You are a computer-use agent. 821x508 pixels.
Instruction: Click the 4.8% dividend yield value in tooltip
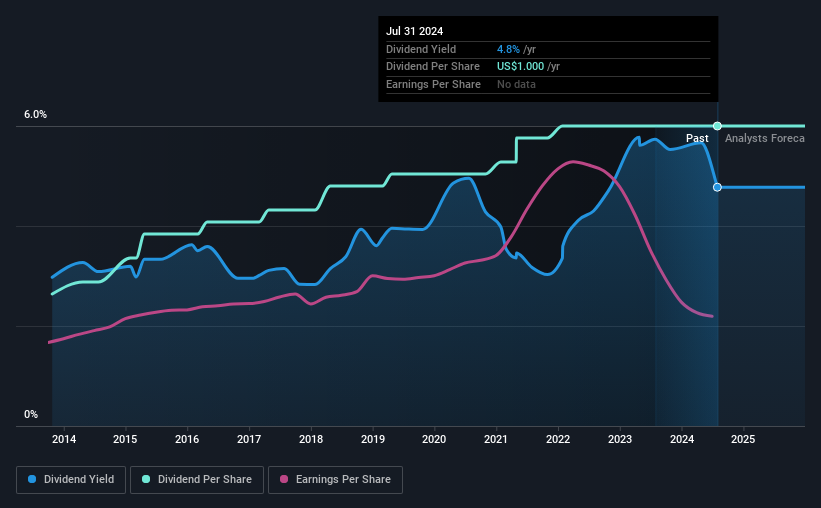(x=508, y=49)
